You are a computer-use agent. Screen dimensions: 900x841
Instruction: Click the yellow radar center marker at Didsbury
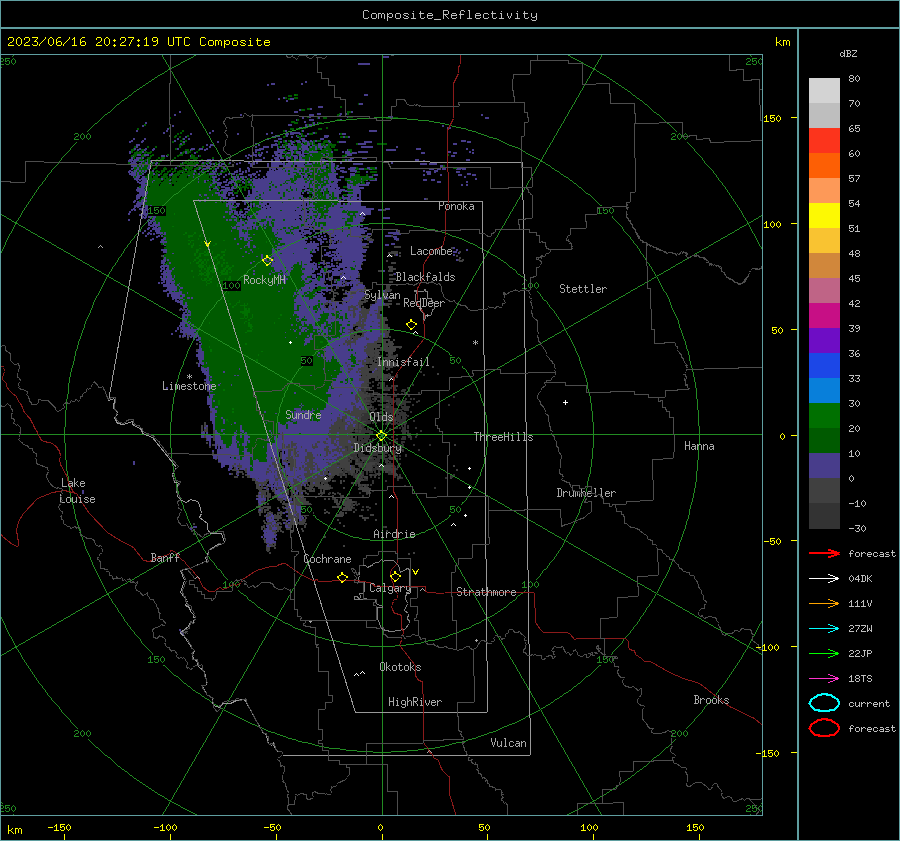381,436
